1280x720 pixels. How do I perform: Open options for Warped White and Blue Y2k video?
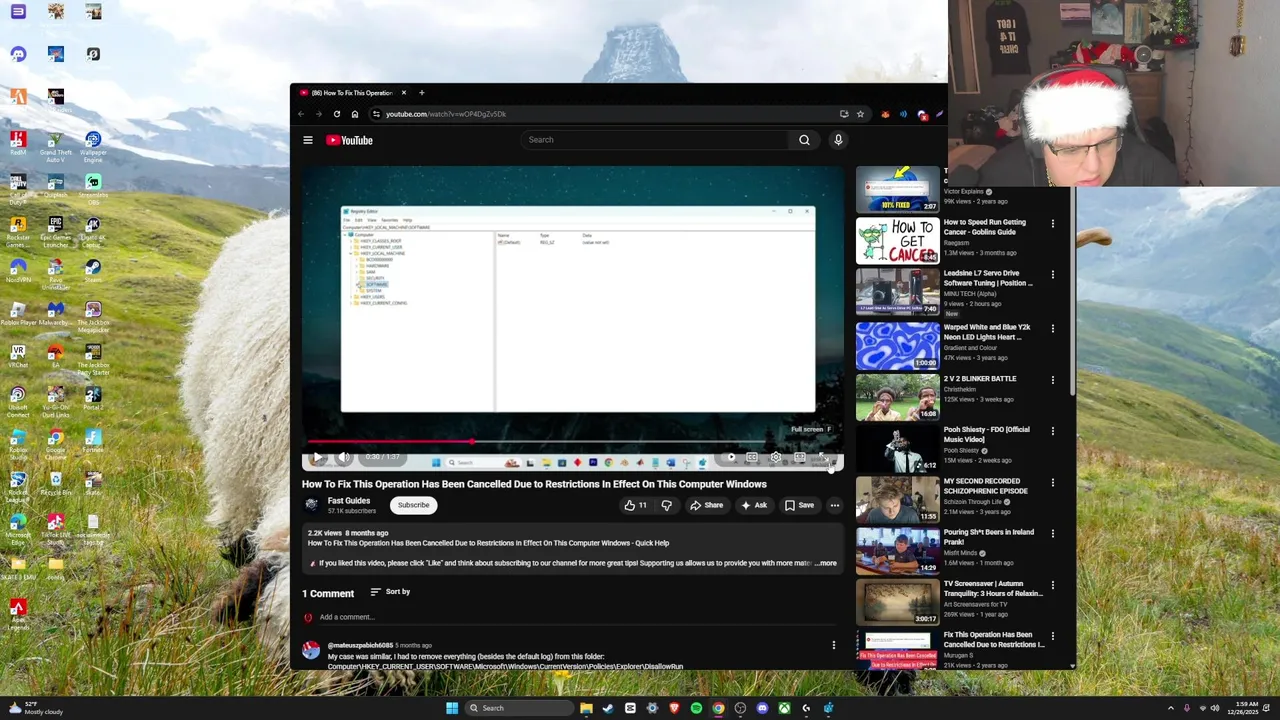click(x=1052, y=327)
